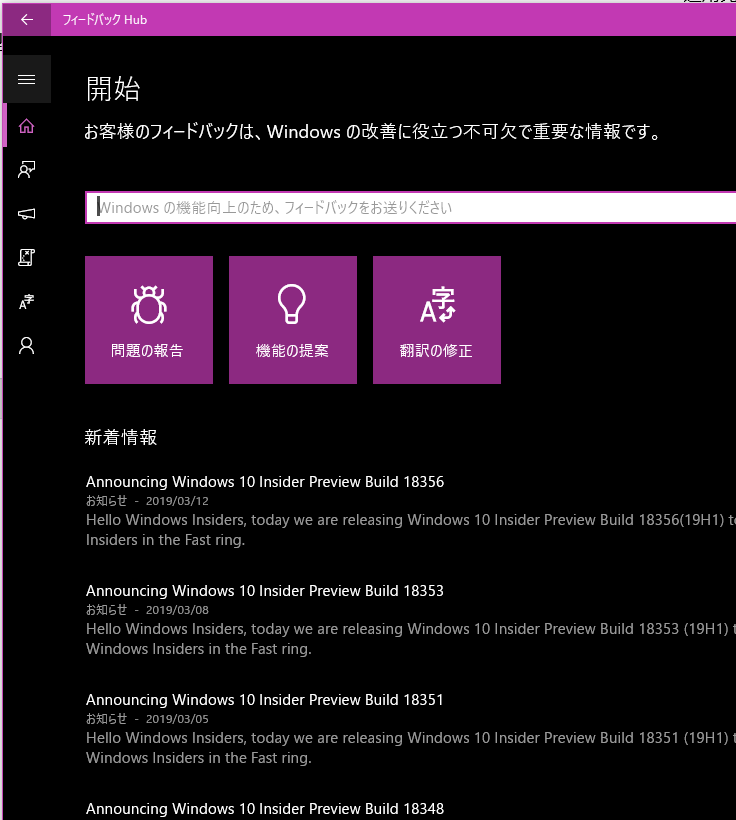
Task: Click the 2019/03/12 date line
Action: [x=147, y=501]
